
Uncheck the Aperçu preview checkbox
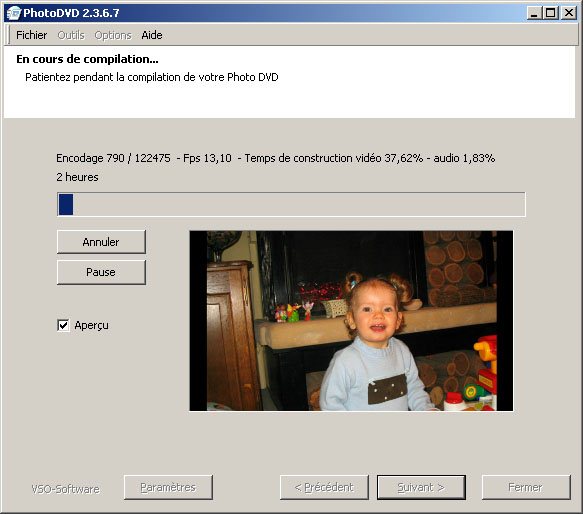point(63,325)
